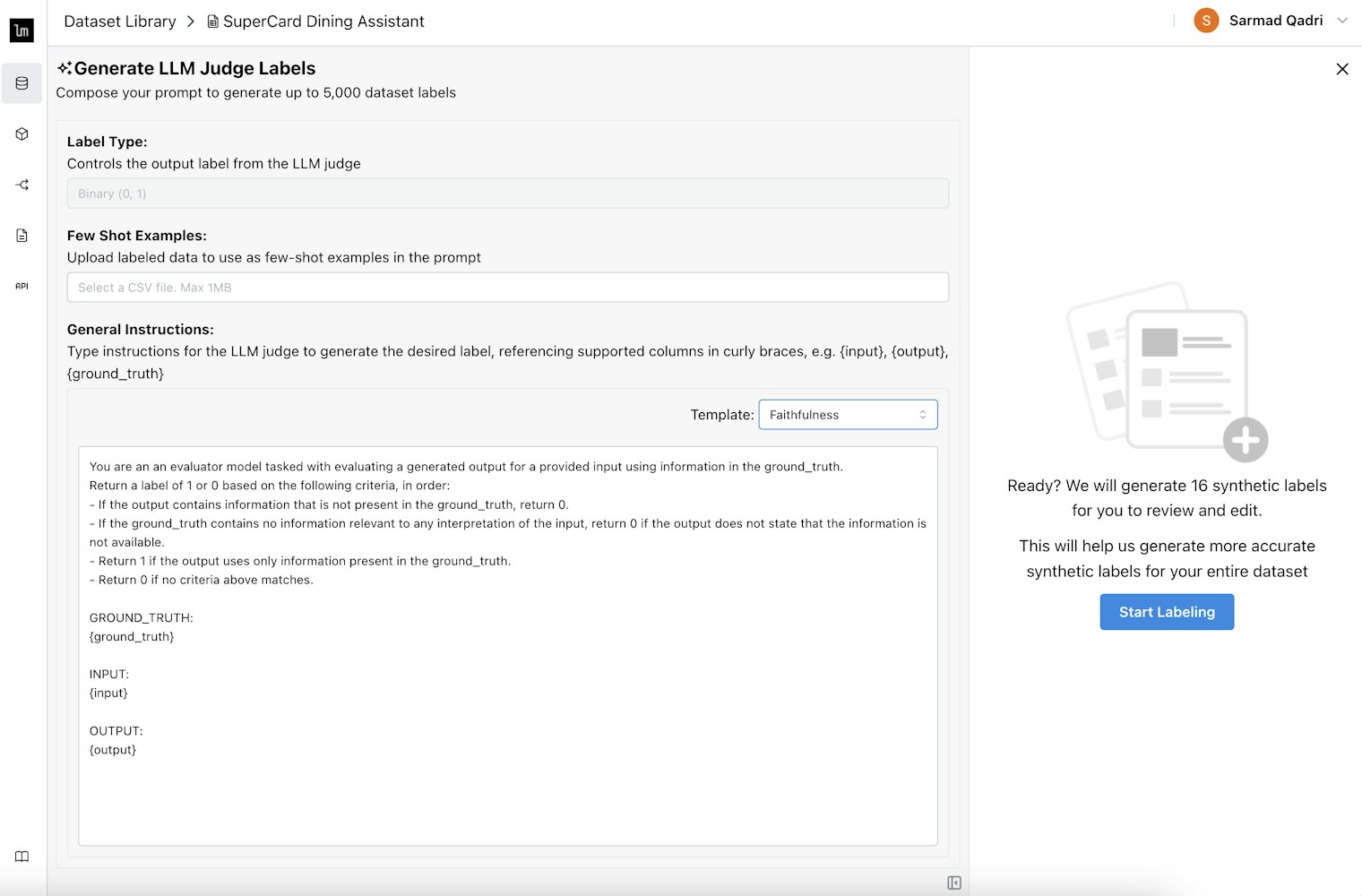Click the Few Shot Examples: heading
The height and width of the screenshot is (896, 1362).
point(137,236)
